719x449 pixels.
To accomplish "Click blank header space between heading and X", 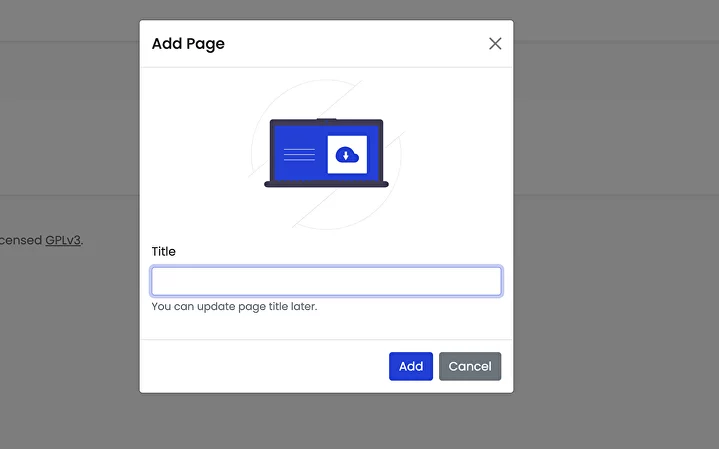I will (x=350, y=44).
